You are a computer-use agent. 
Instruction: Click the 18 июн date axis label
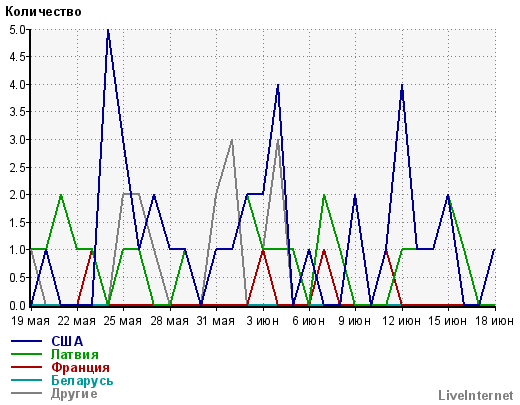(x=494, y=321)
